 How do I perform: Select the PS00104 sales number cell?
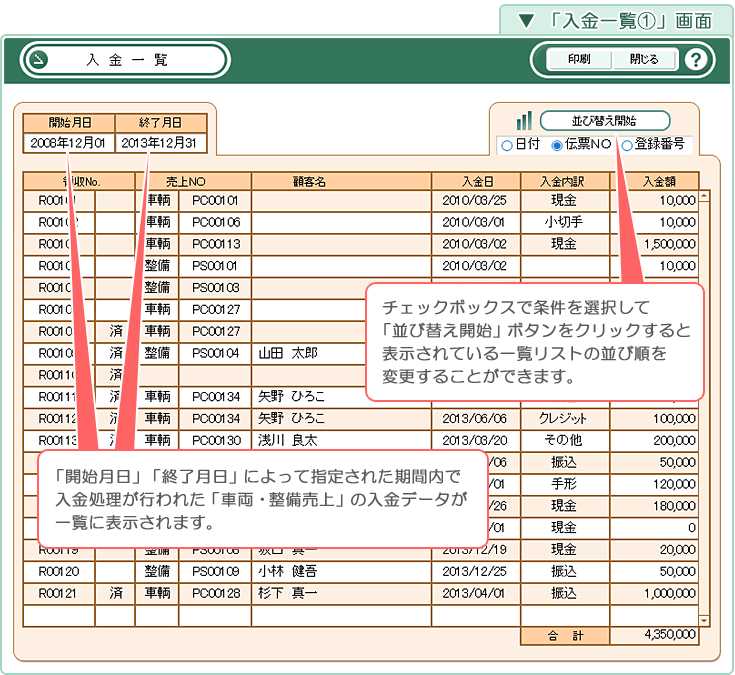(x=215, y=353)
